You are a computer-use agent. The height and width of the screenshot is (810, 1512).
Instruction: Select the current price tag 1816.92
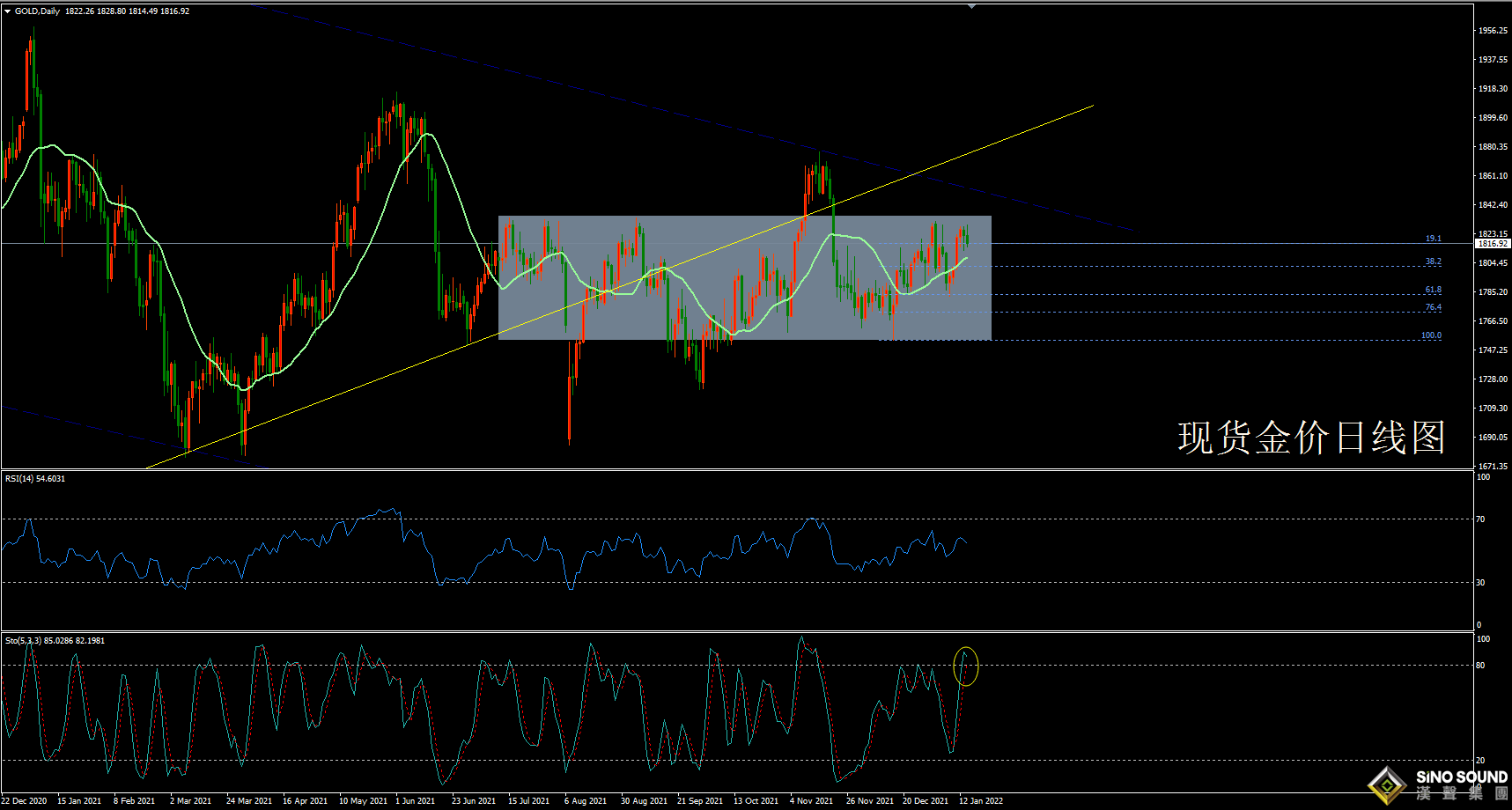coord(1493,243)
